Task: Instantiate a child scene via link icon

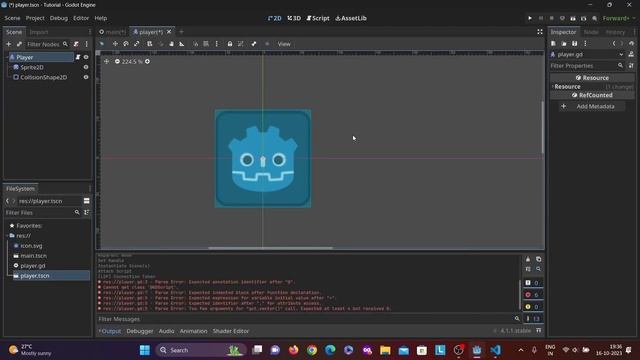Action: point(19,44)
